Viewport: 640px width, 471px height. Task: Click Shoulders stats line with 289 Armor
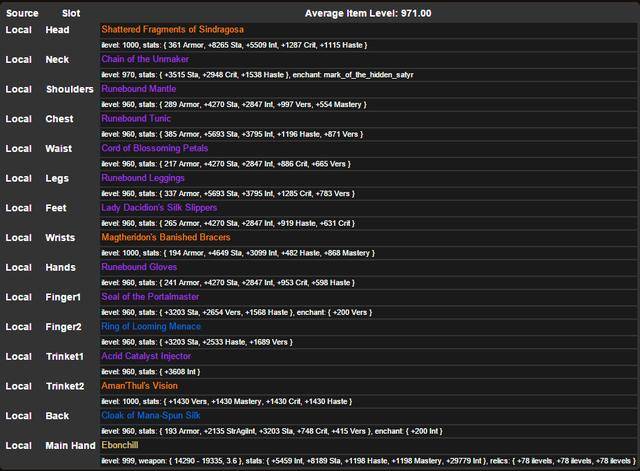(x=234, y=105)
